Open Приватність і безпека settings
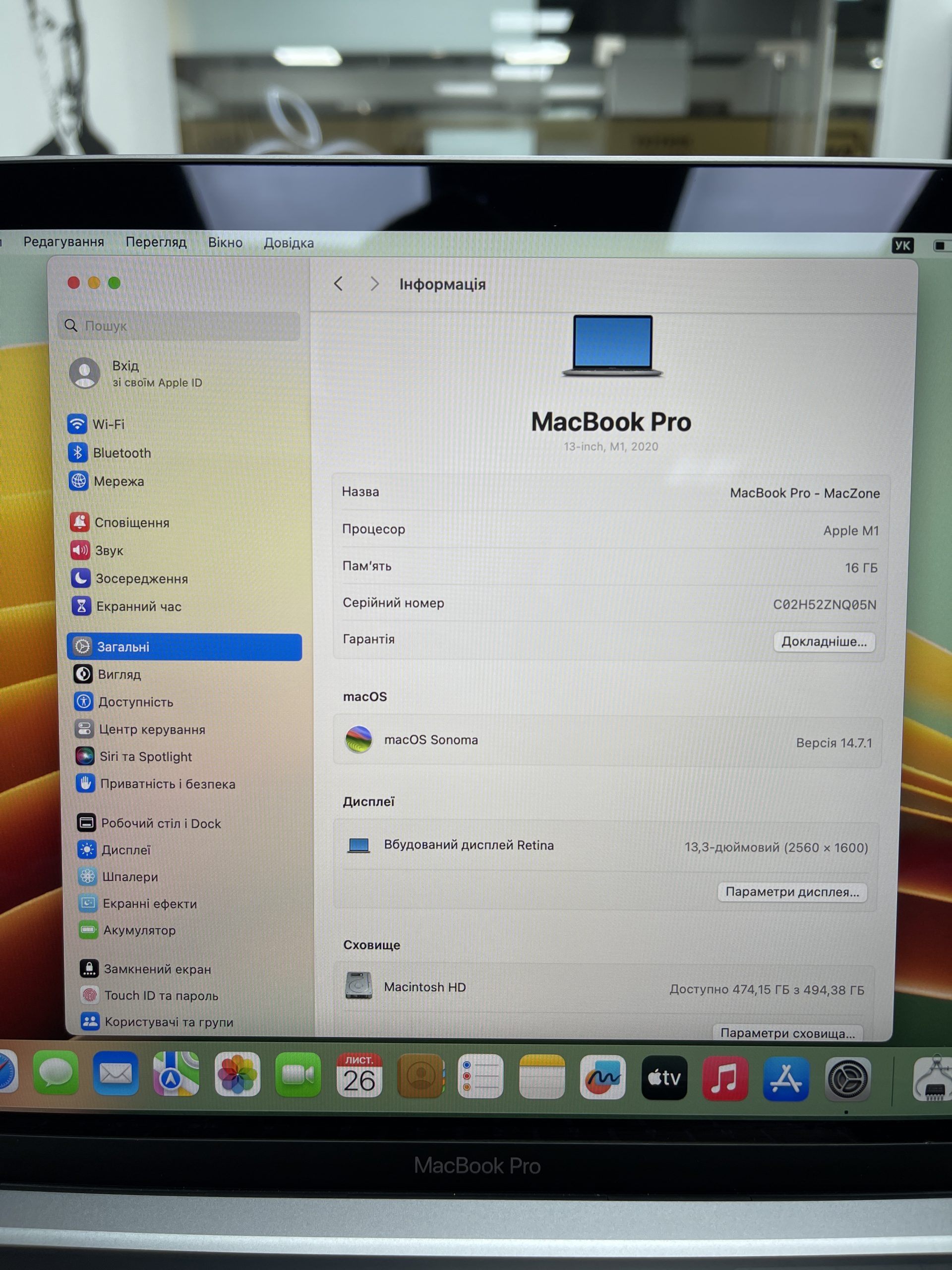This screenshot has width=952, height=1270. click(156, 784)
